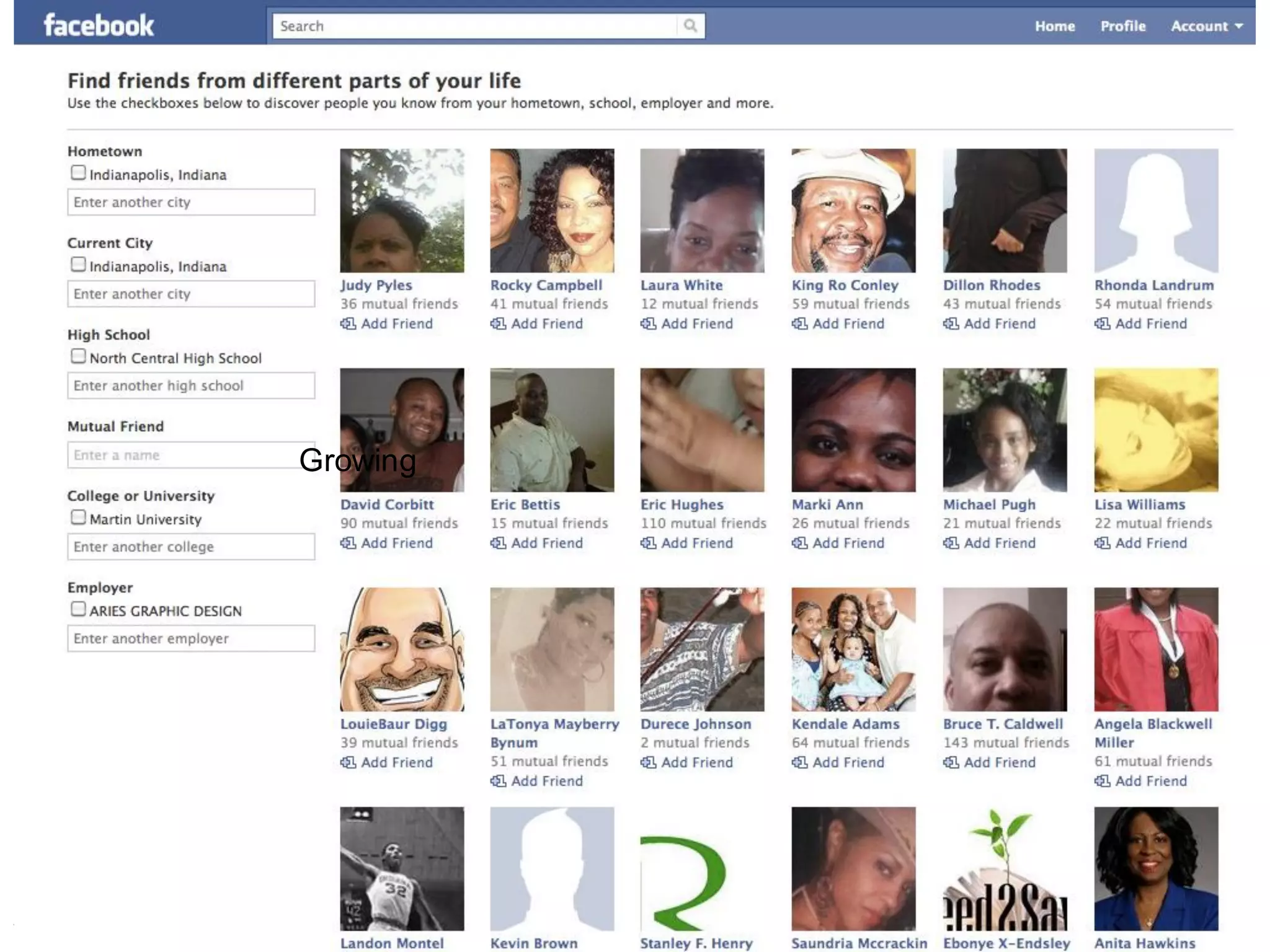Toggle ARIES GRAPHIC DESIGN employer checkbox
This screenshot has width=1270, height=952.
pyautogui.click(x=78, y=609)
